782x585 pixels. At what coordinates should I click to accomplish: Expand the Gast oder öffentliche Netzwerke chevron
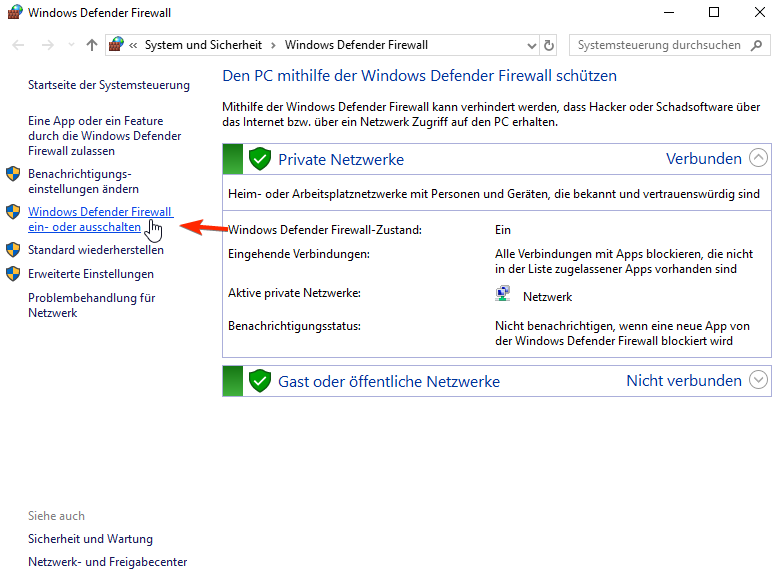758,380
